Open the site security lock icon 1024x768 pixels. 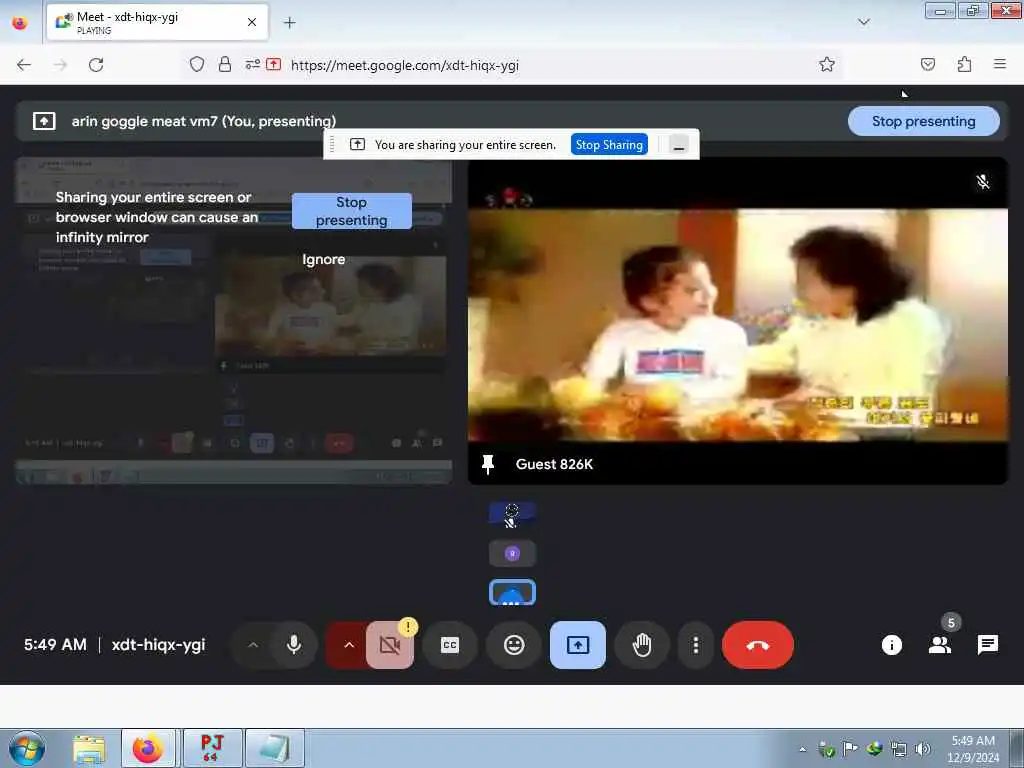tap(225, 65)
